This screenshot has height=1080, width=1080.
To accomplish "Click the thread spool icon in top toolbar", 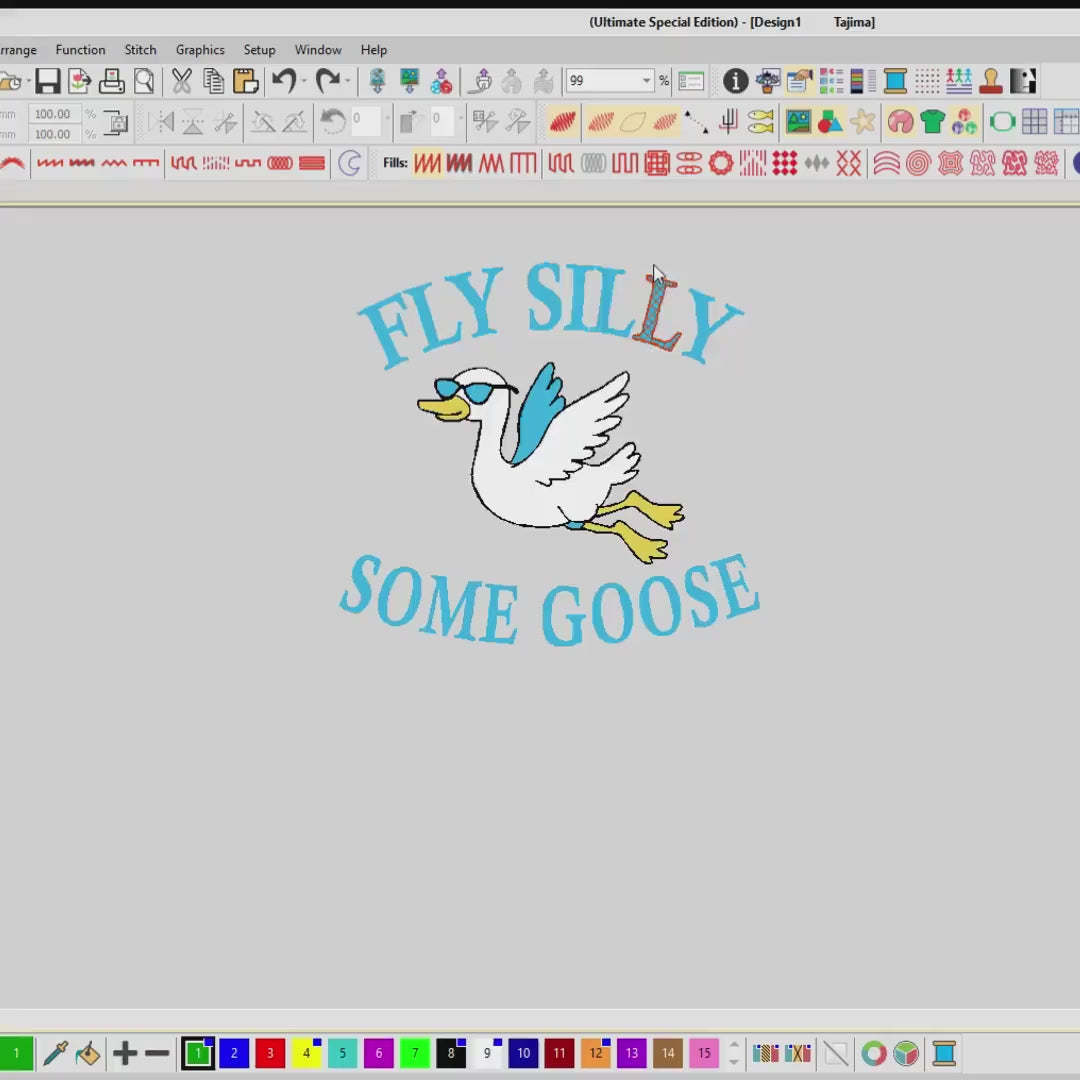I will [x=895, y=81].
